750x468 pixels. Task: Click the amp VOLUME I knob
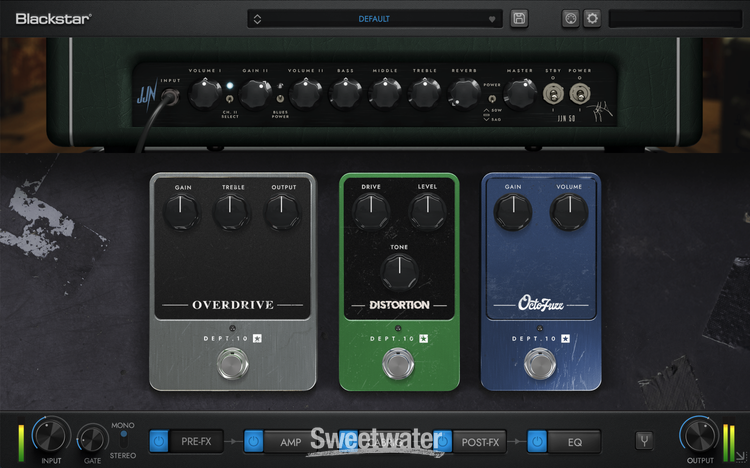(x=204, y=94)
